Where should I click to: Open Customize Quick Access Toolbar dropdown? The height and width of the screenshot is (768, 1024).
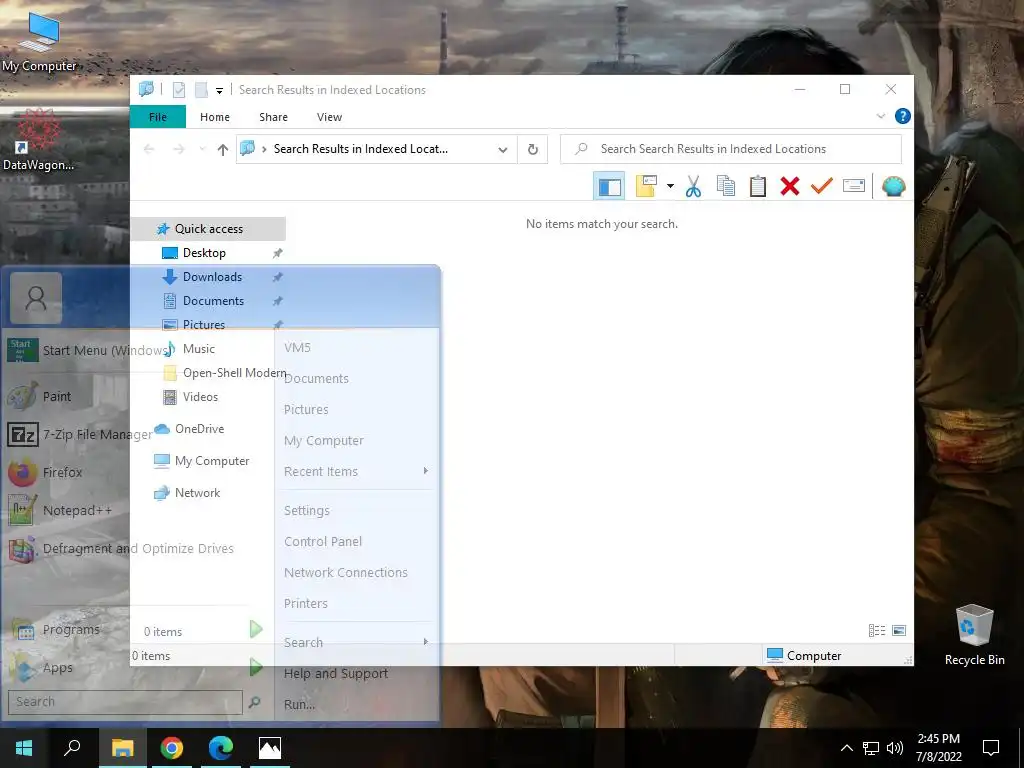point(219,91)
